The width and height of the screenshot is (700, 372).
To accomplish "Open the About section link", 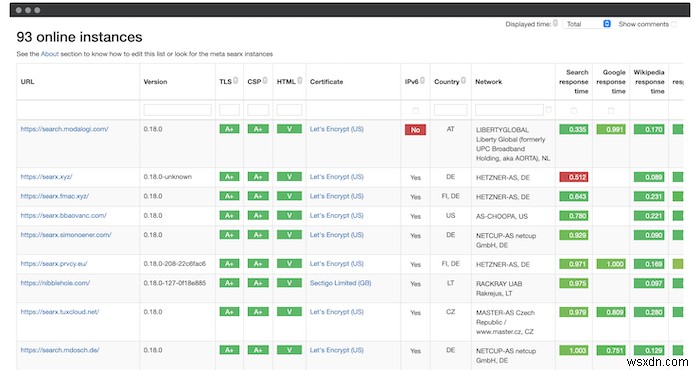I will pos(50,54).
